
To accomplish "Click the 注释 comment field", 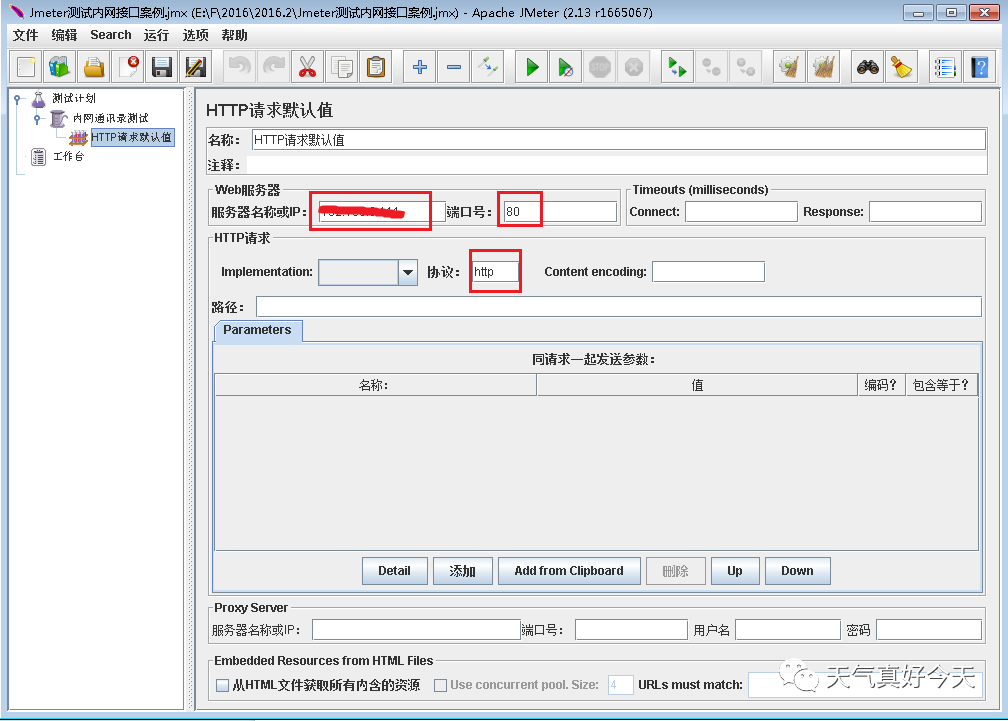I will coord(616,165).
